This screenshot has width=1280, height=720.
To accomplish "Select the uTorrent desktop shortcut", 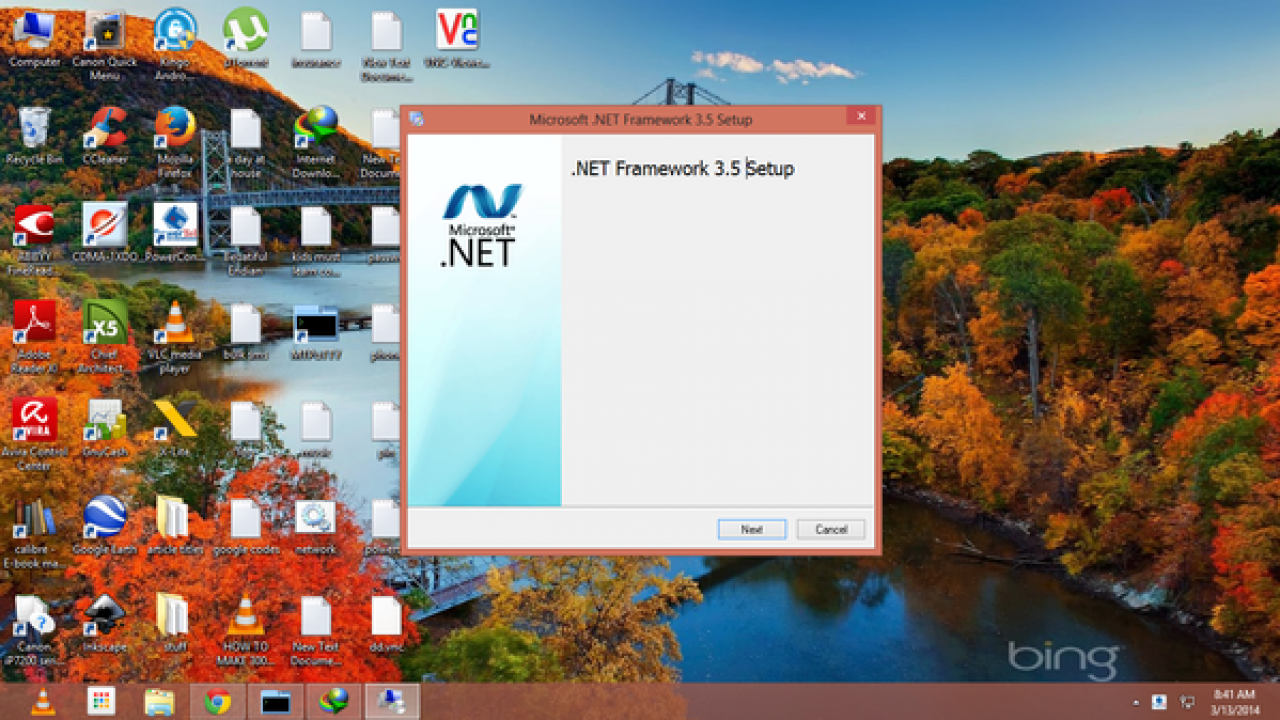I will pyautogui.click(x=246, y=39).
